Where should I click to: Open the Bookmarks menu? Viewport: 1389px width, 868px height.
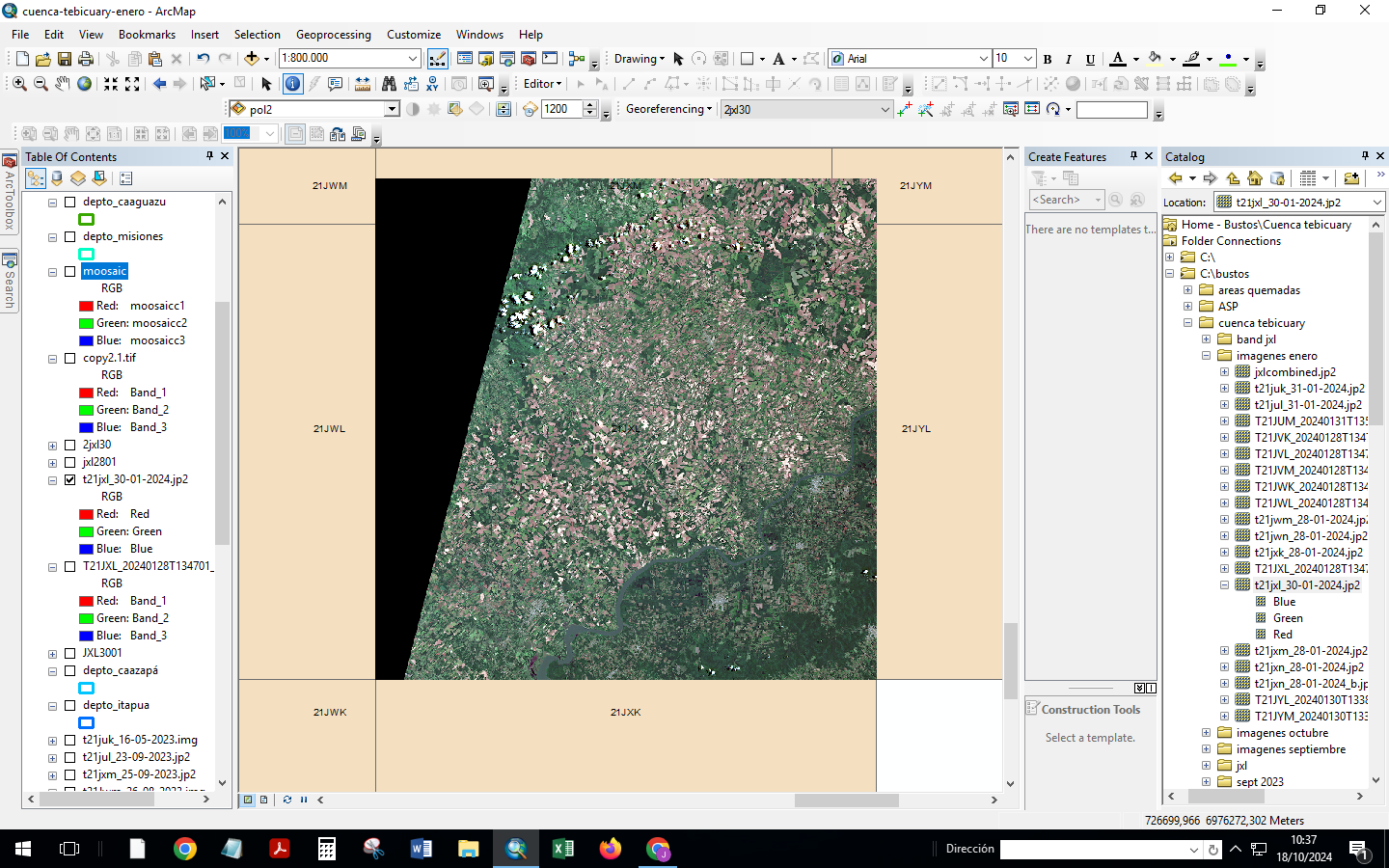click(147, 34)
